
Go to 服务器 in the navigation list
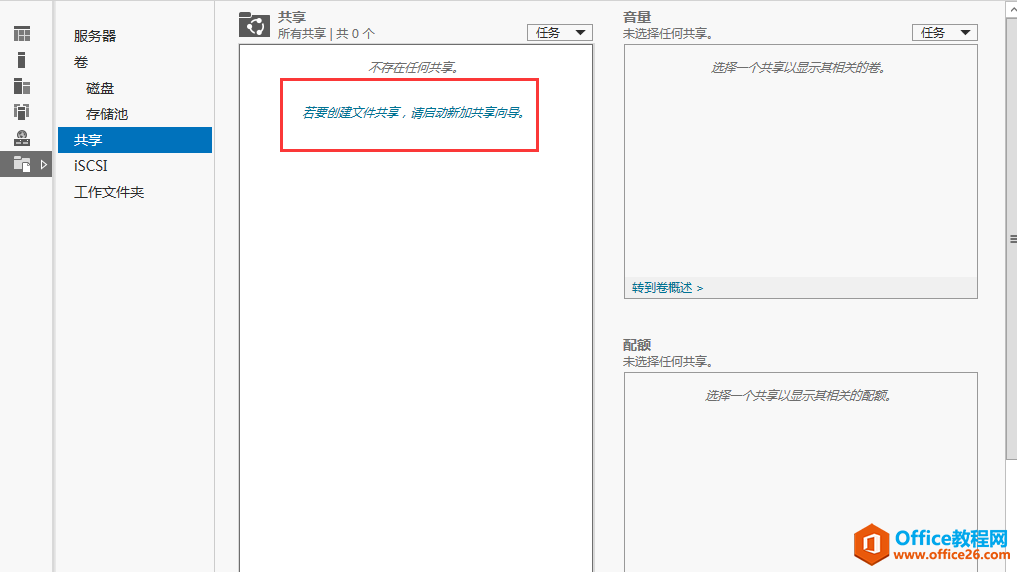point(95,36)
